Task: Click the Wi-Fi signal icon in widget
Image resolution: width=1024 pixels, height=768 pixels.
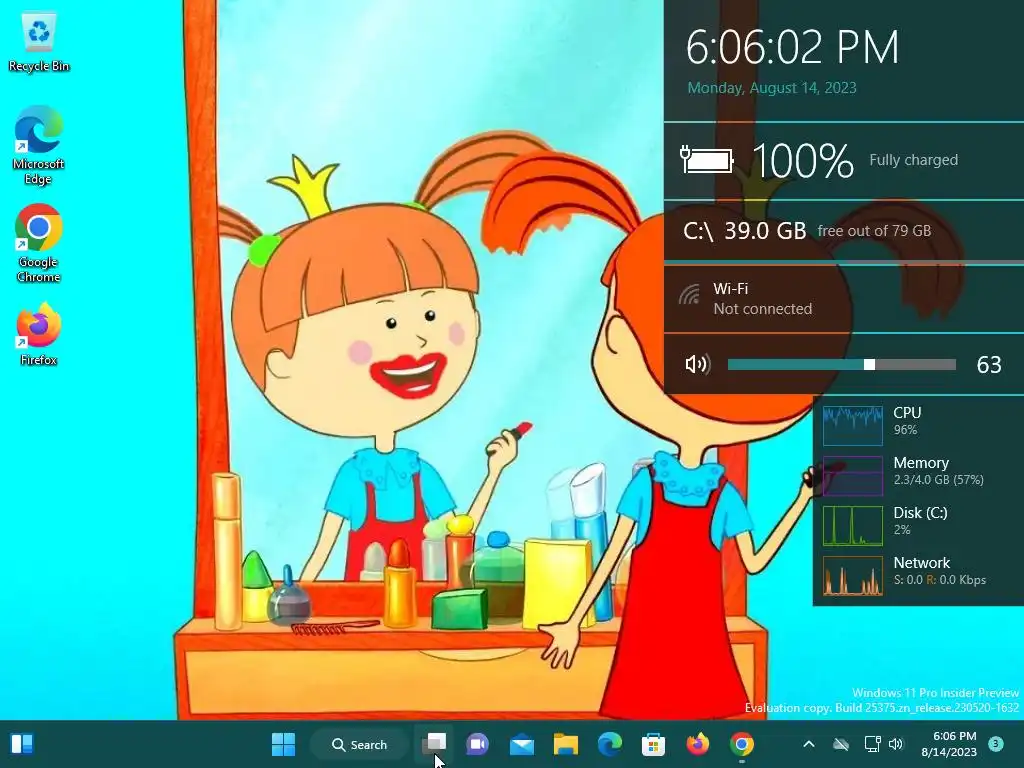Action: (689, 295)
